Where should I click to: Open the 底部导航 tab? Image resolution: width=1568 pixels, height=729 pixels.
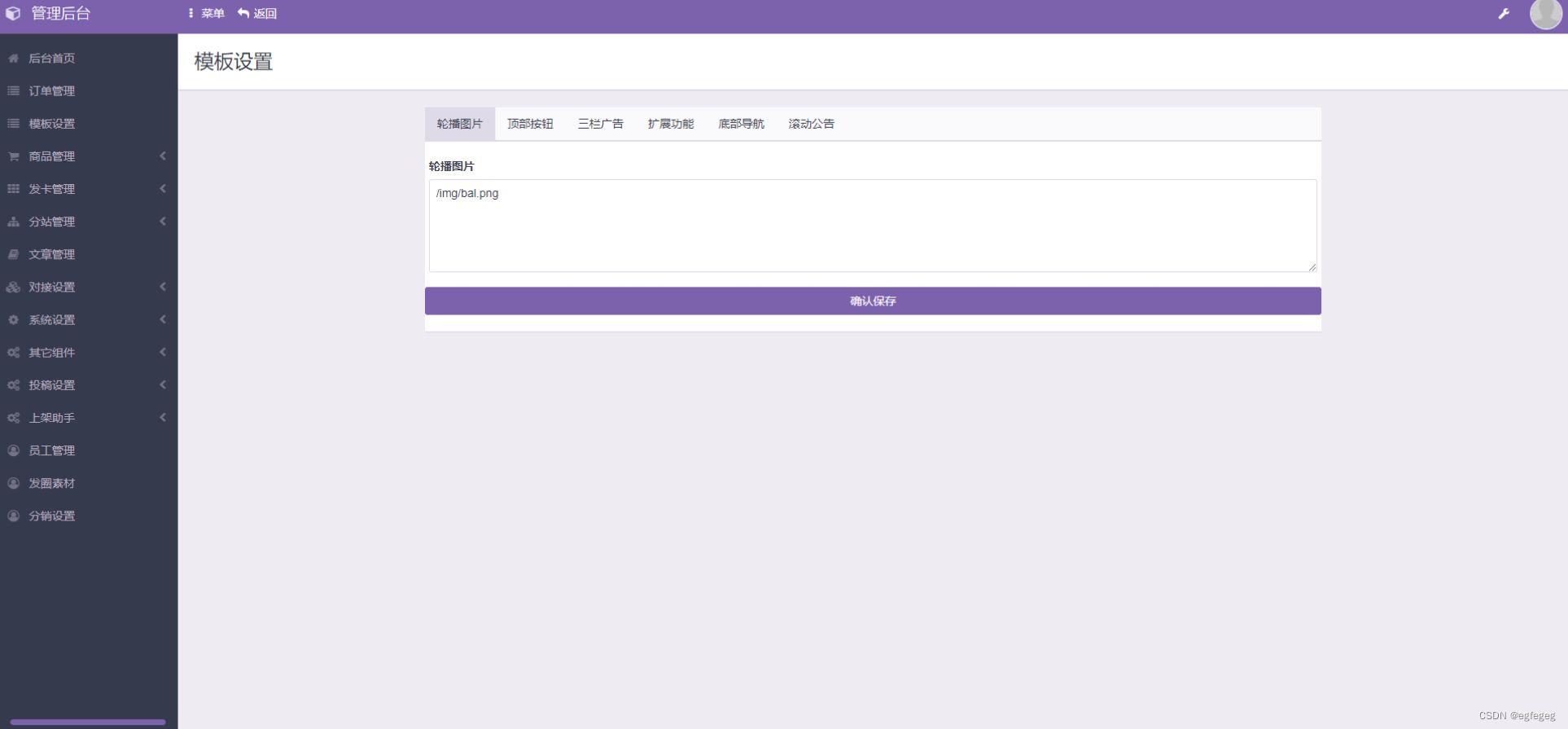tap(741, 124)
